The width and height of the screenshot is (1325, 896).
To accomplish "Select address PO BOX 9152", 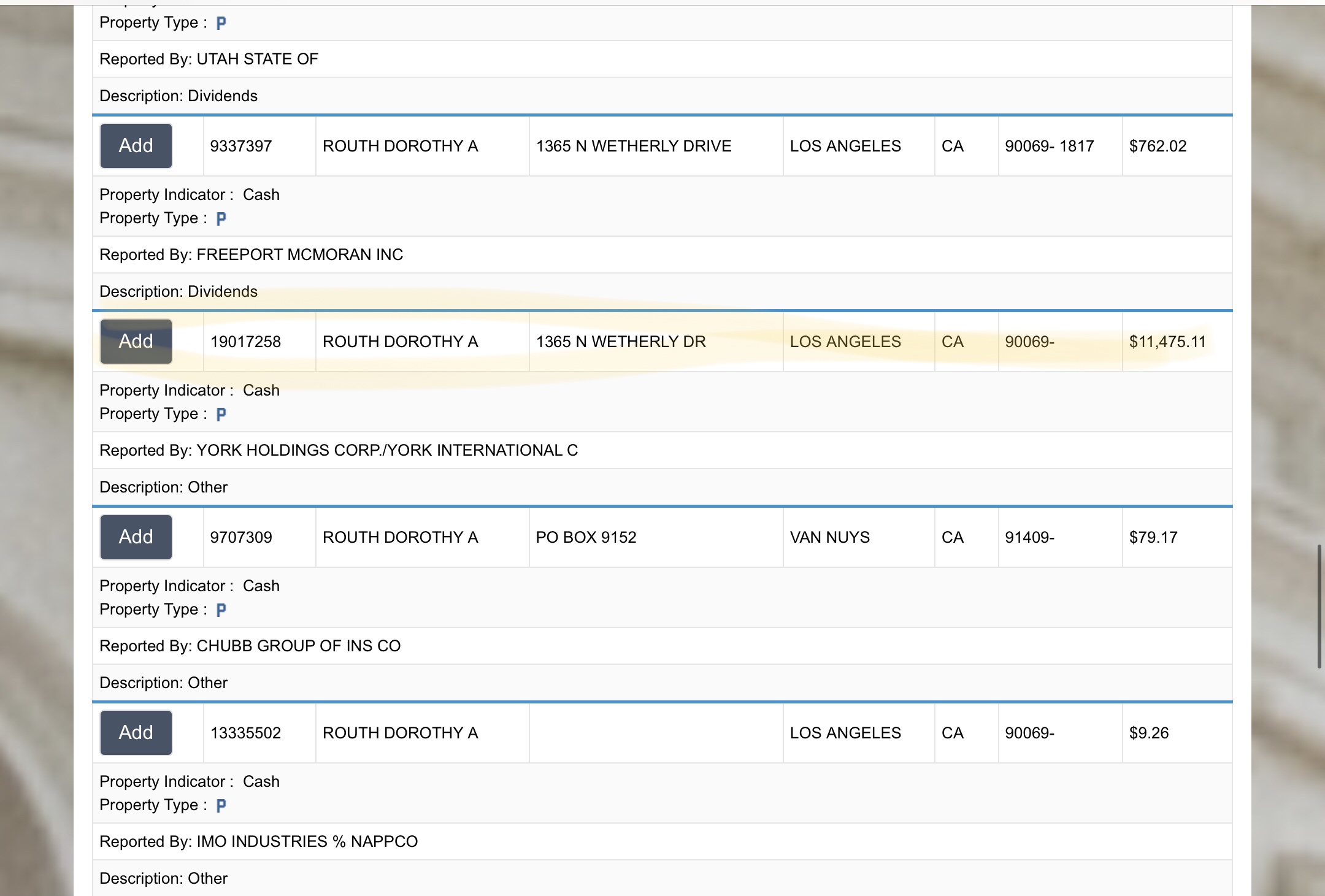I will point(586,537).
